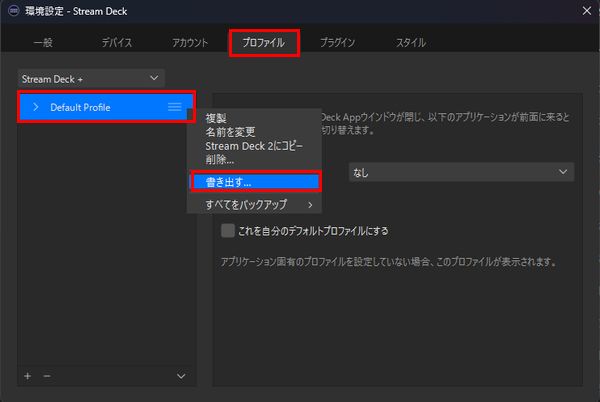600x402 pixels.
Task: Open the なし application dropdown
Action: coord(461,172)
